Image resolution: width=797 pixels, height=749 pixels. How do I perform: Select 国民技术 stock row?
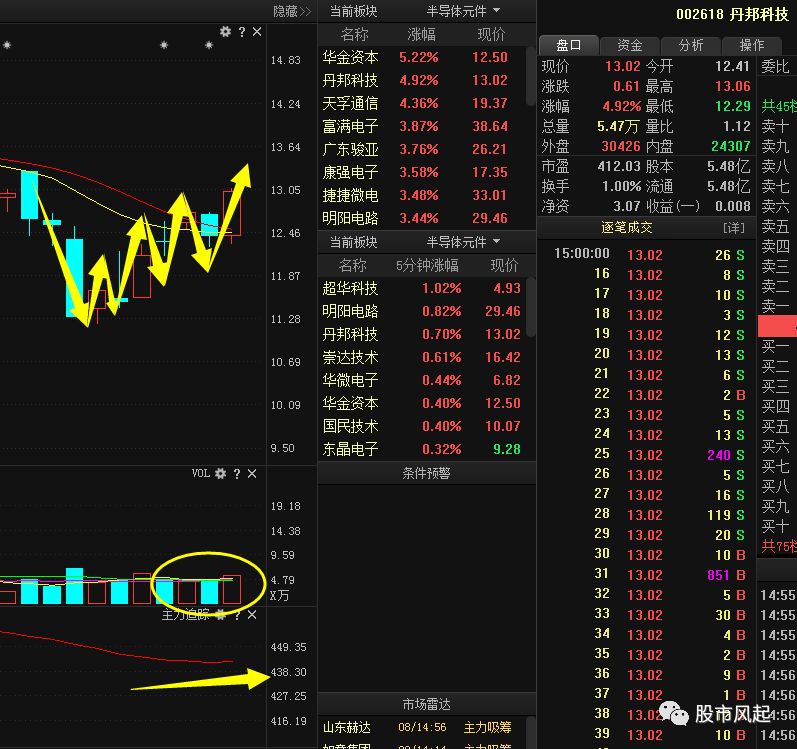[x=422, y=426]
